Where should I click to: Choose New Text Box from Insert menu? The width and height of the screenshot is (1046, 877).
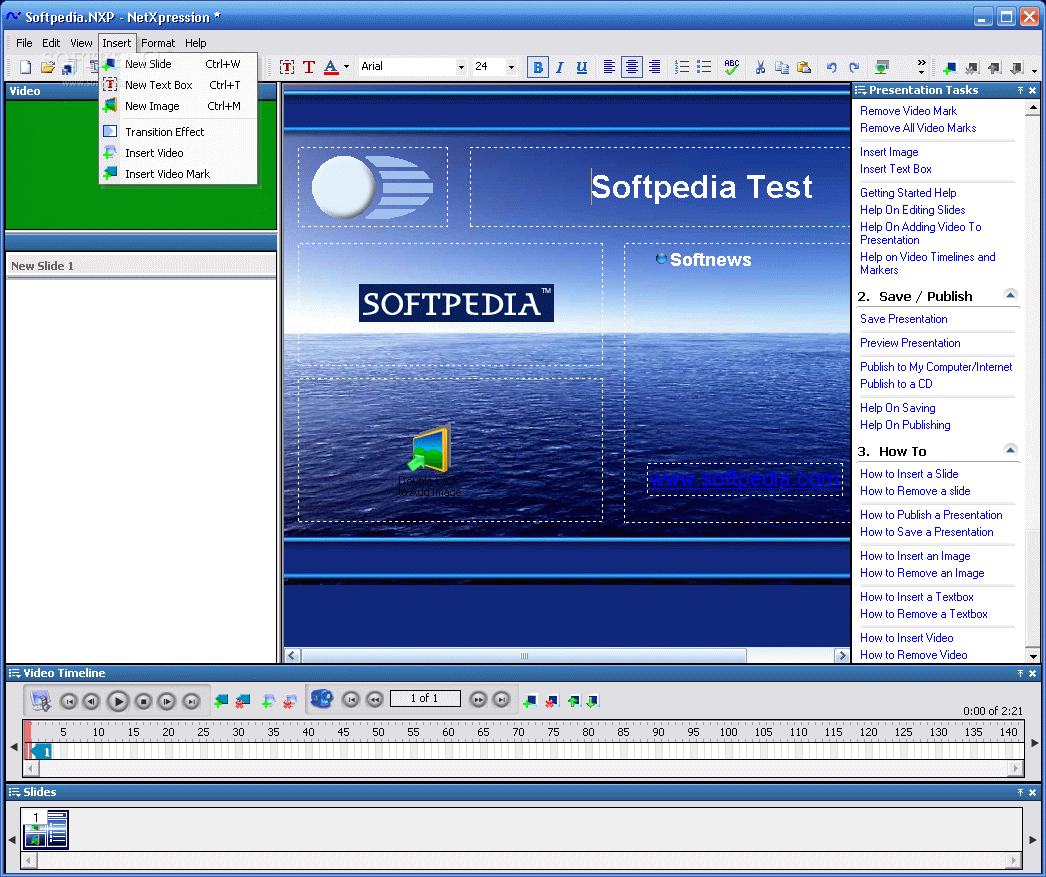point(178,85)
